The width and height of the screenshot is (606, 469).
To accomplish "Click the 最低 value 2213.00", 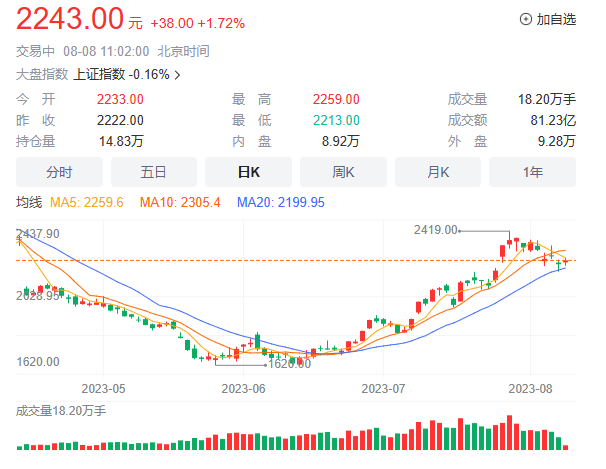I will tap(336, 120).
